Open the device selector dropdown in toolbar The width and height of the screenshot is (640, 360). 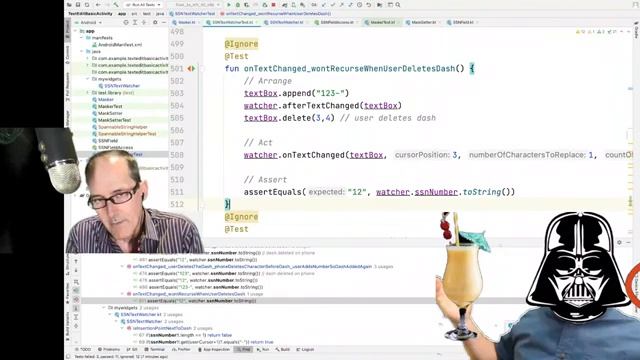197,5
